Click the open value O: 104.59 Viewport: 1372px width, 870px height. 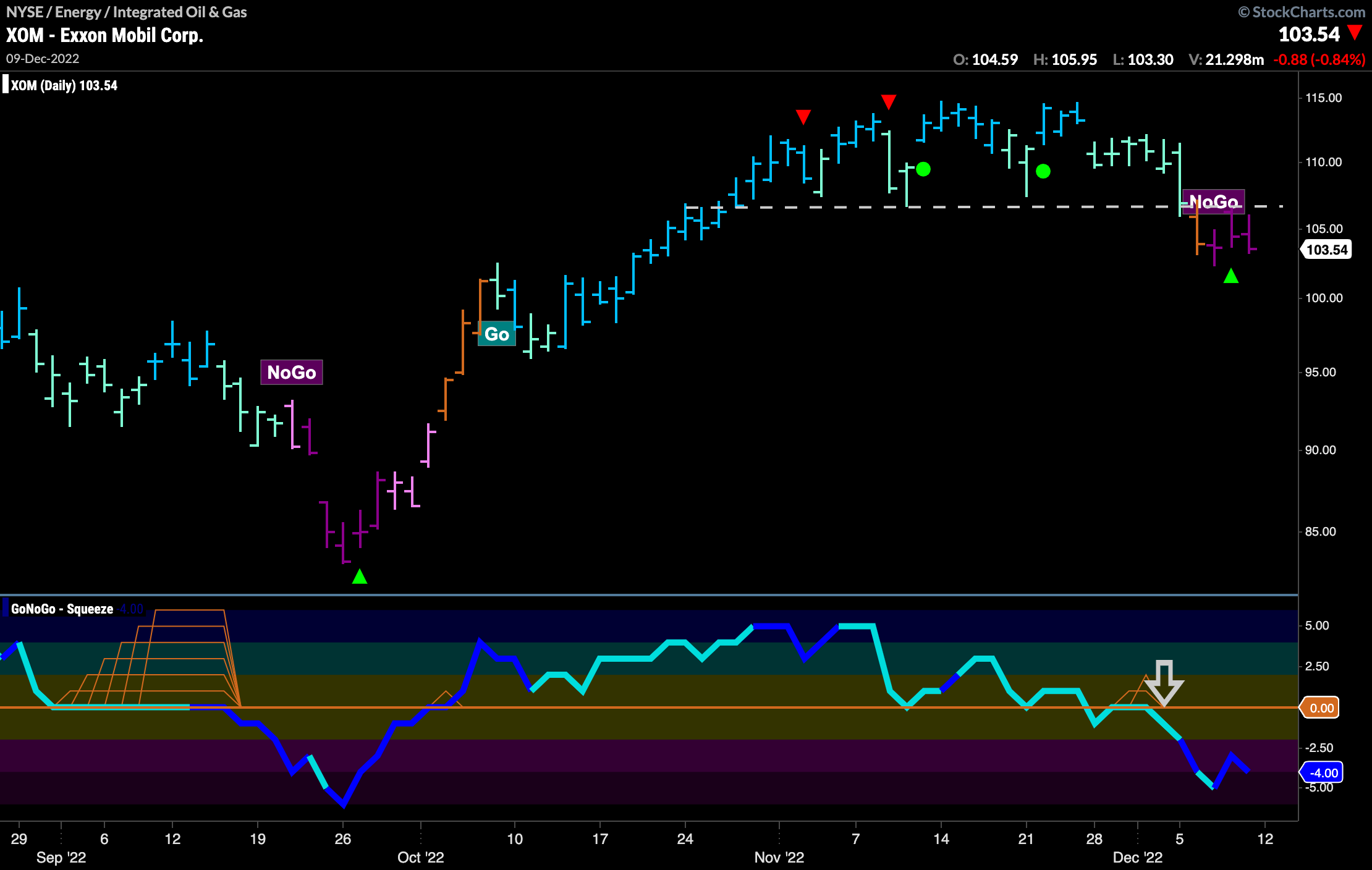[x=985, y=59]
